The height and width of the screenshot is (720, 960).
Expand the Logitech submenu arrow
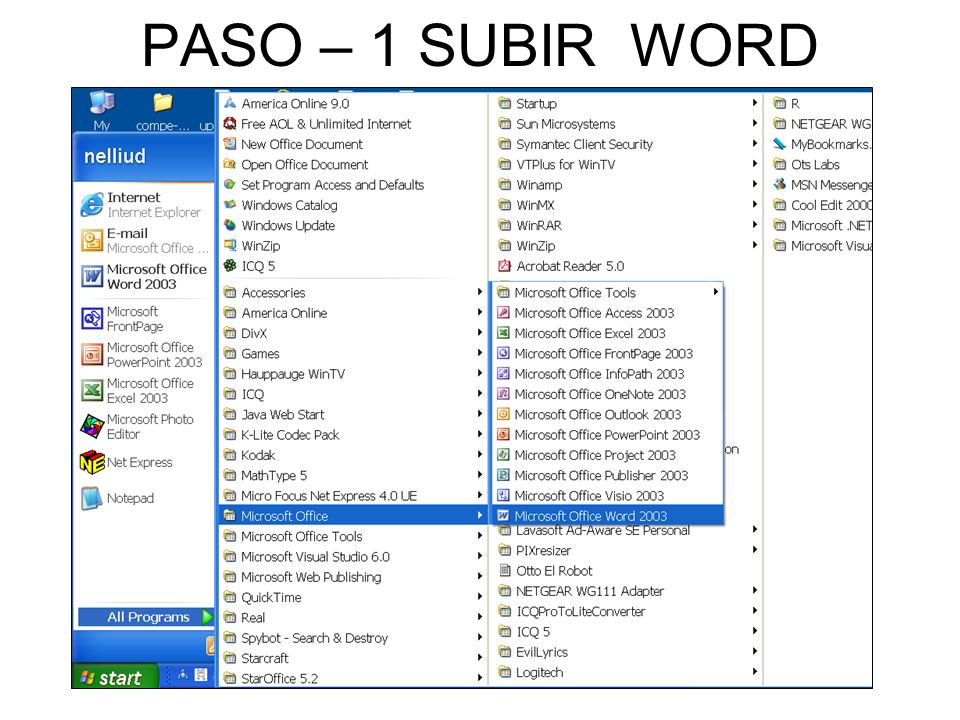pos(755,672)
